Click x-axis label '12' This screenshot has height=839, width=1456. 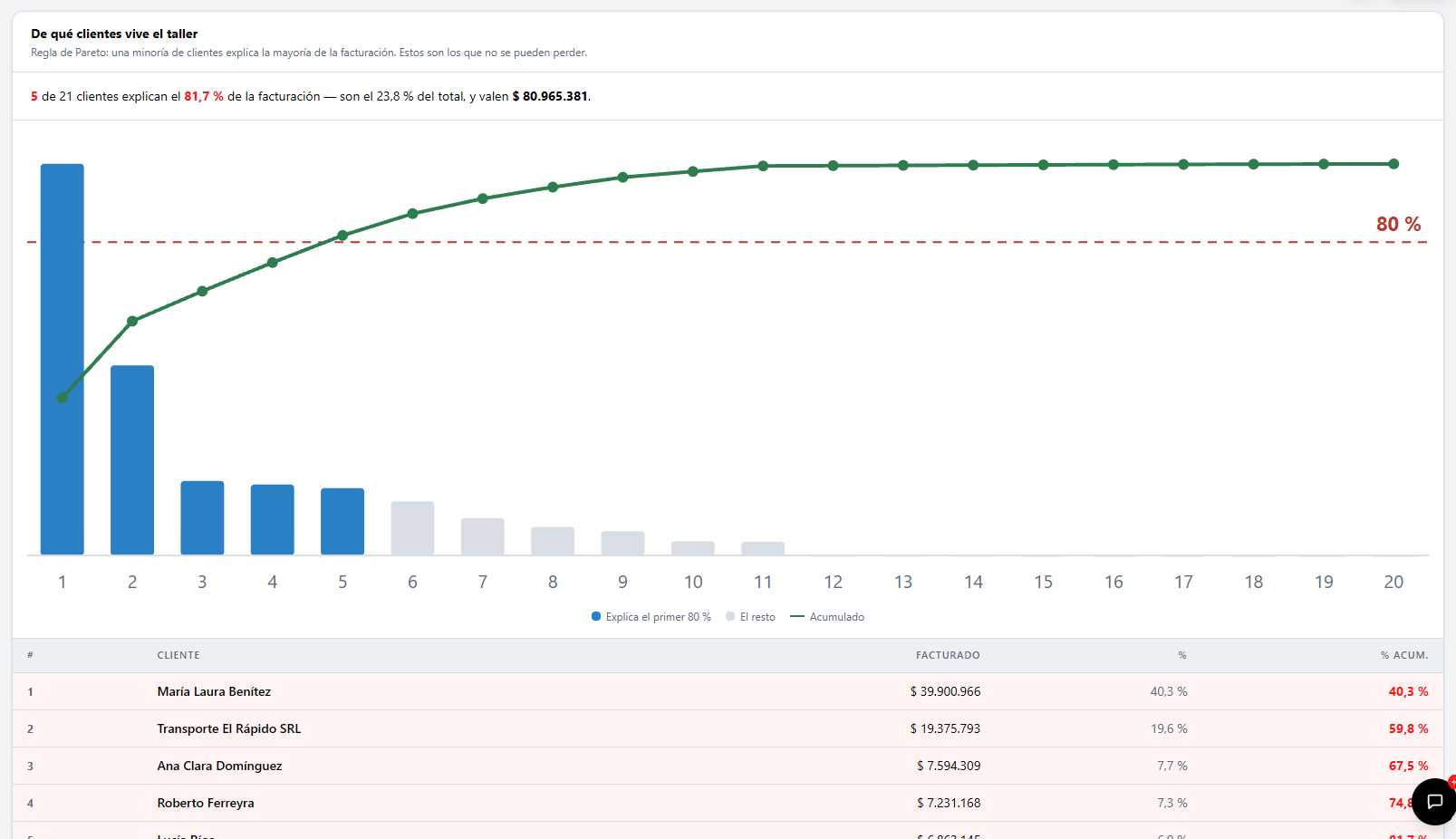pos(834,582)
